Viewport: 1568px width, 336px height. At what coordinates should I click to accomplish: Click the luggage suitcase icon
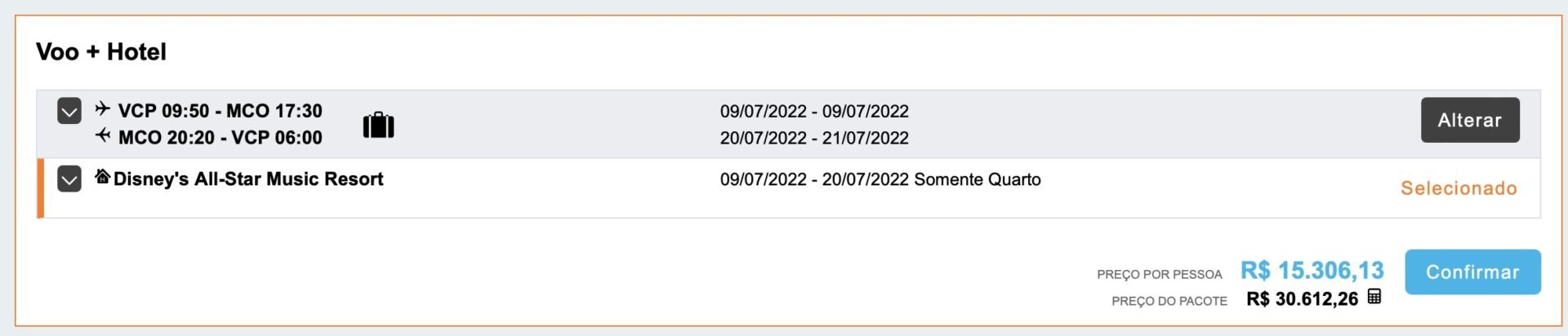[x=378, y=125]
